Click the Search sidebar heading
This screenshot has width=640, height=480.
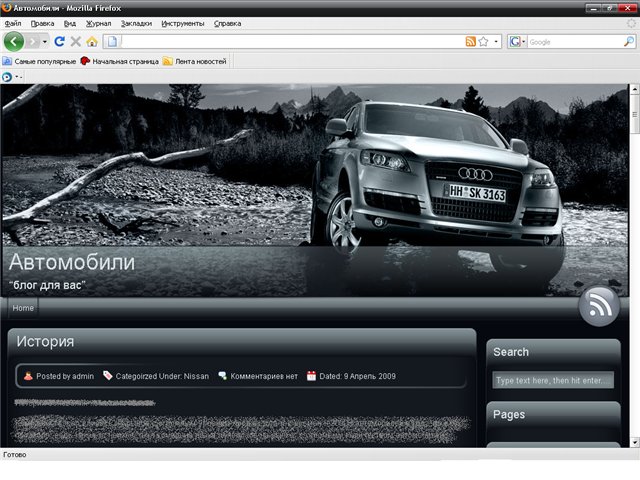[x=511, y=352]
